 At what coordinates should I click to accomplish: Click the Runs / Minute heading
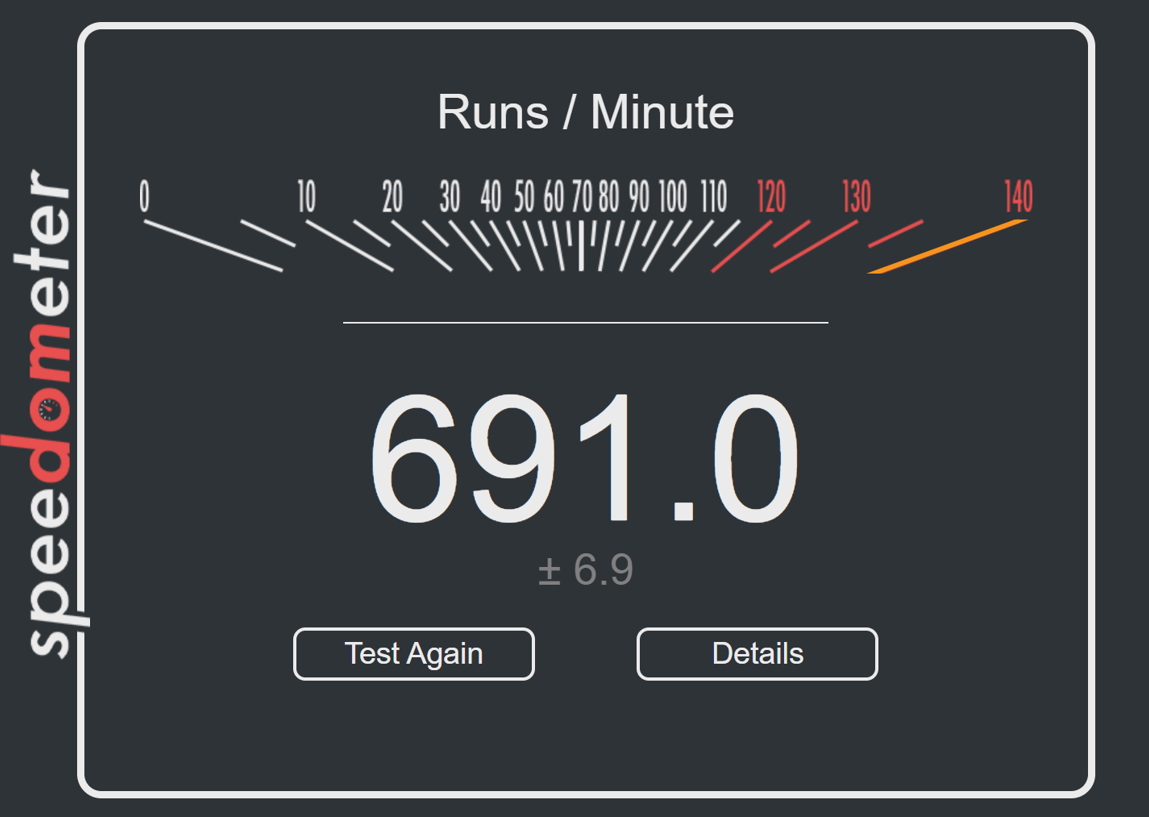click(x=585, y=112)
